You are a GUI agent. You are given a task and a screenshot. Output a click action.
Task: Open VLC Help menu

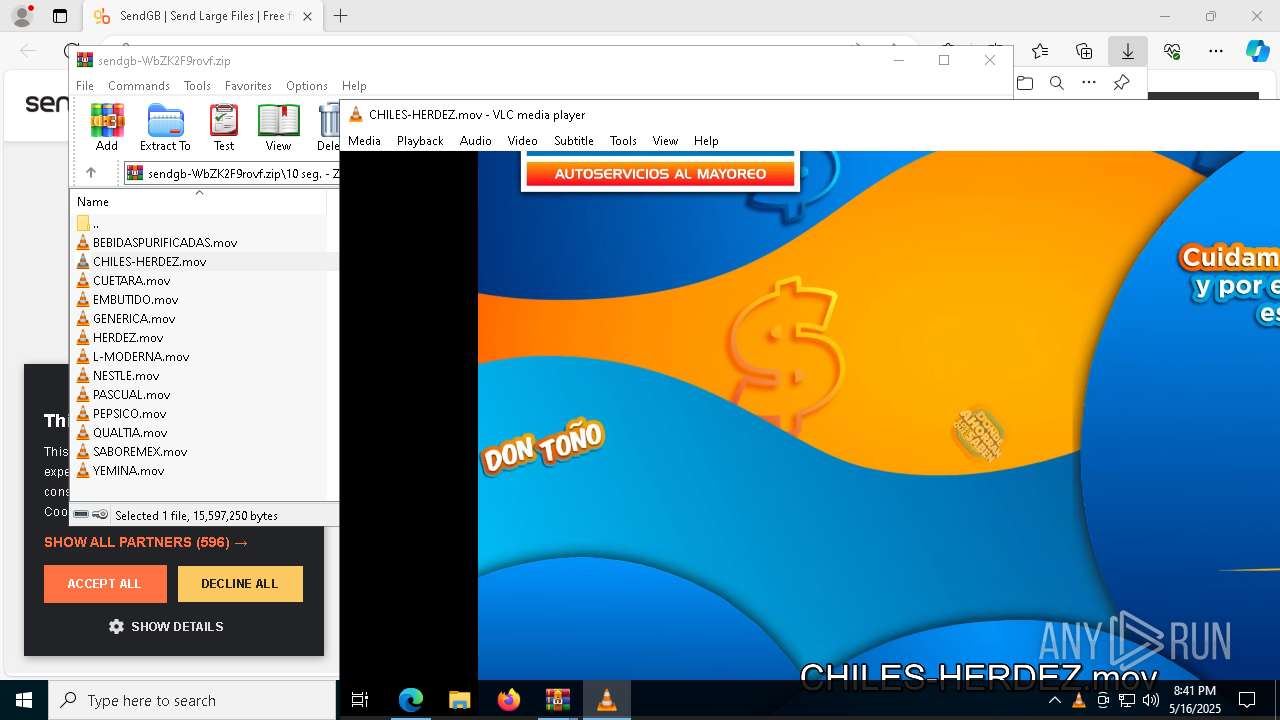pyautogui.click(x=706, y=141)
